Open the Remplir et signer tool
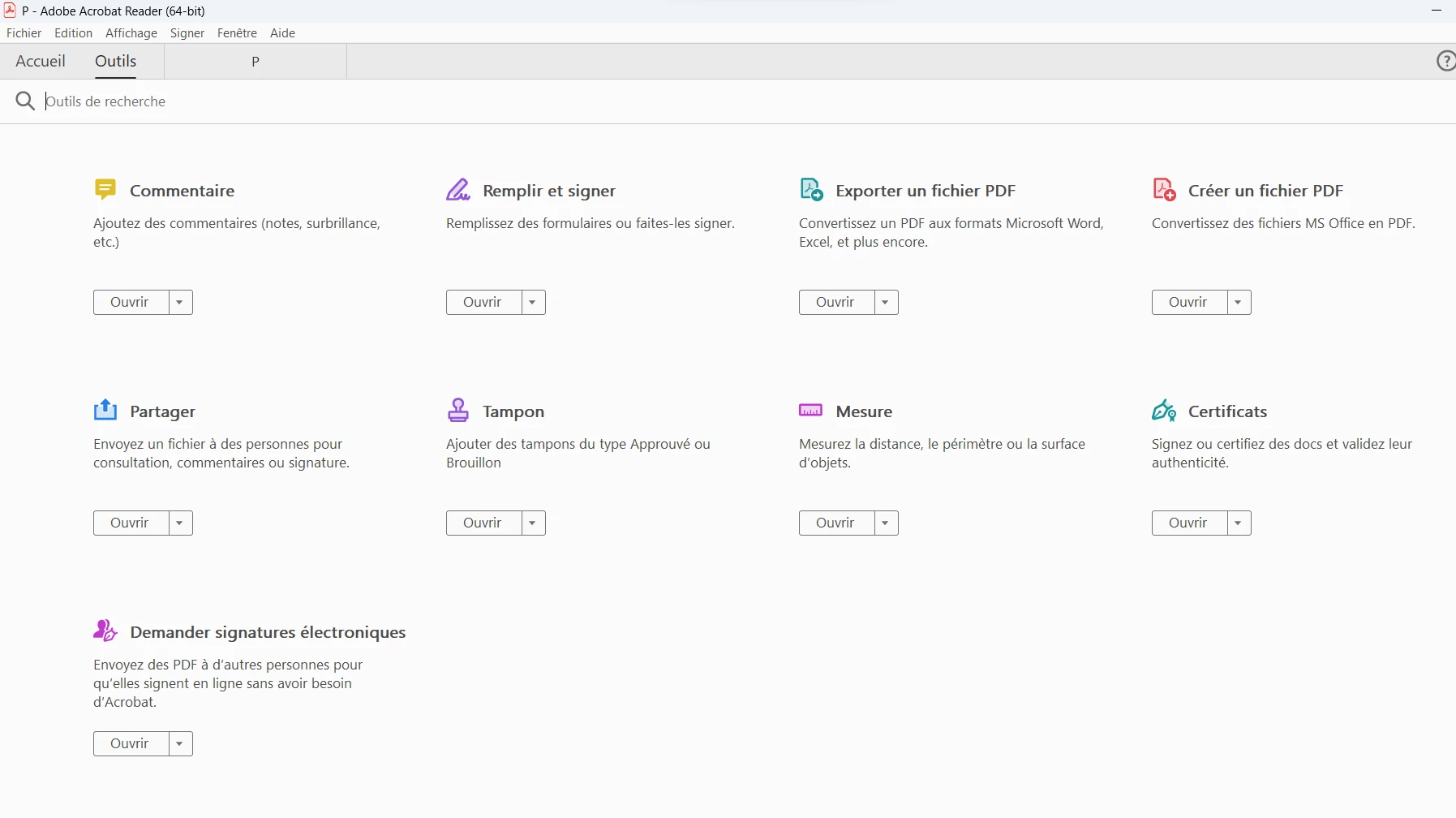Screen dimensions: 1456x818 (483, 302)
